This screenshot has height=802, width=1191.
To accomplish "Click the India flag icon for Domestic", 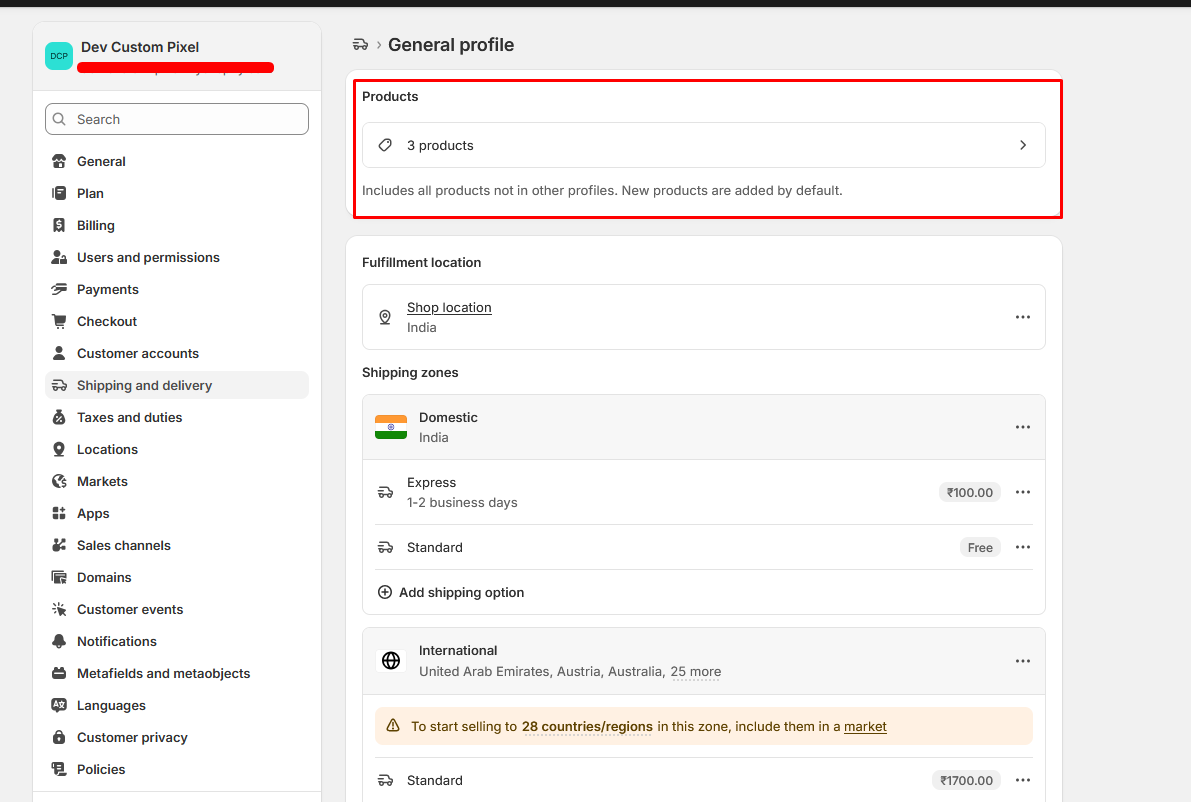I will (391, 428).
